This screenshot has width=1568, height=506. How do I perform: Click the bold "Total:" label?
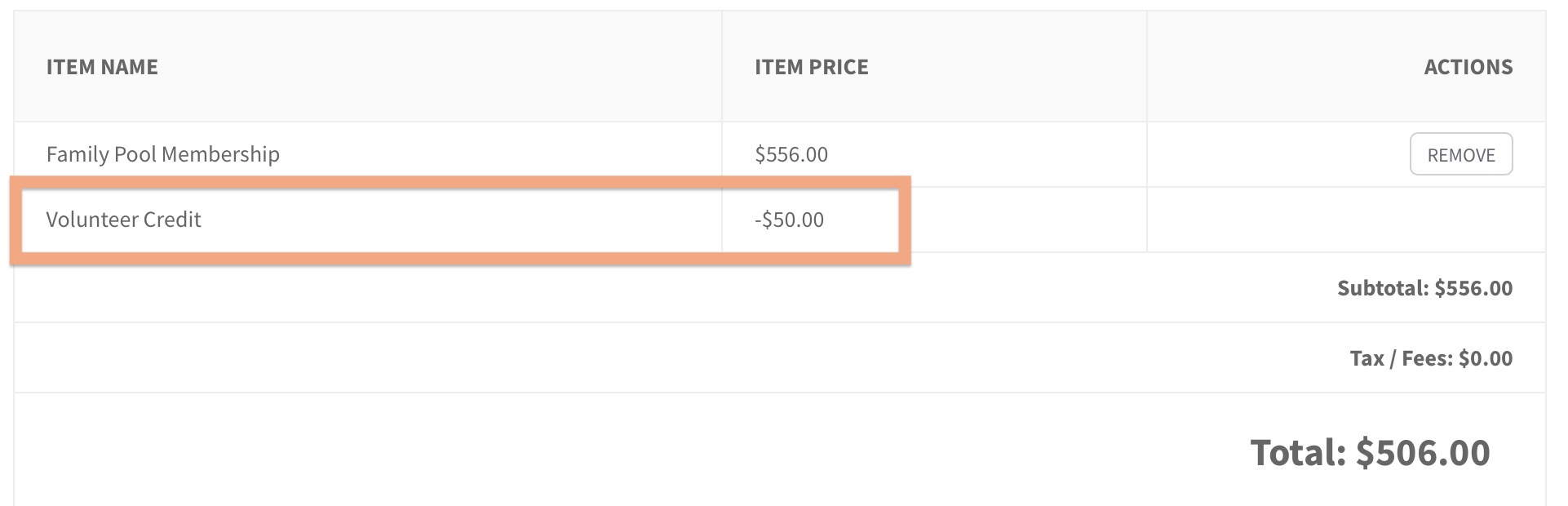point(1297,453)
